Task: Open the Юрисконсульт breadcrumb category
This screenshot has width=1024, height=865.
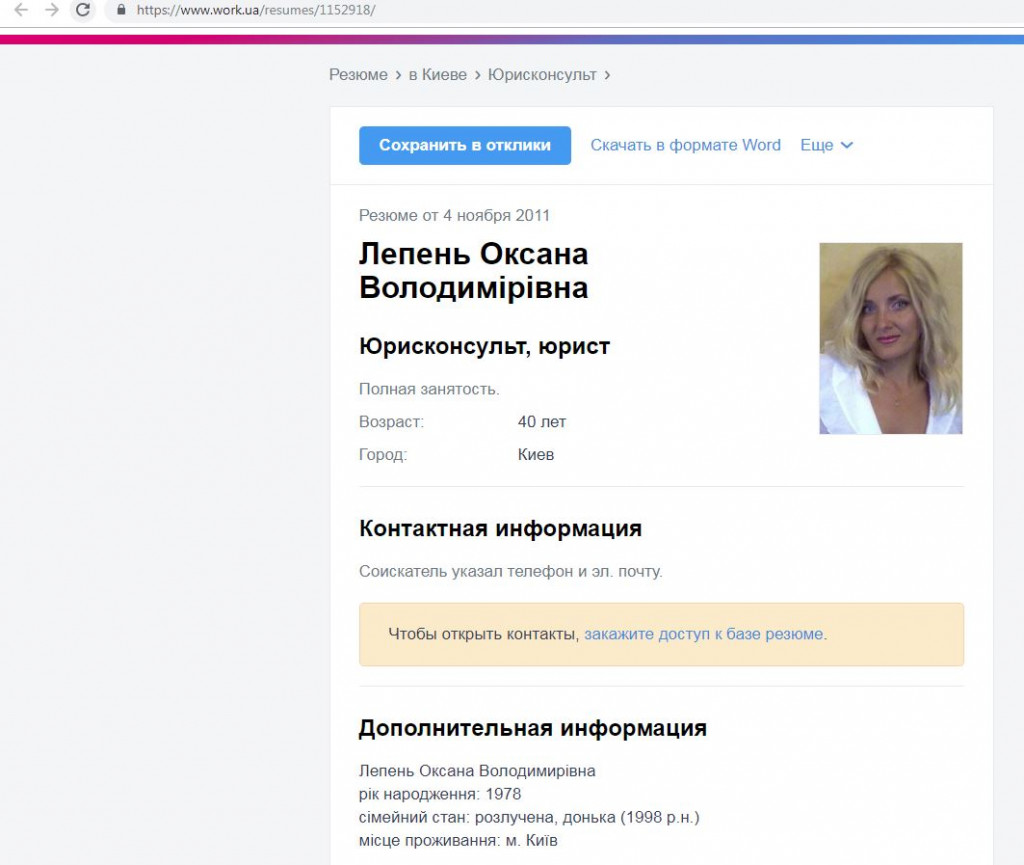Action: [x=542, y=75]
